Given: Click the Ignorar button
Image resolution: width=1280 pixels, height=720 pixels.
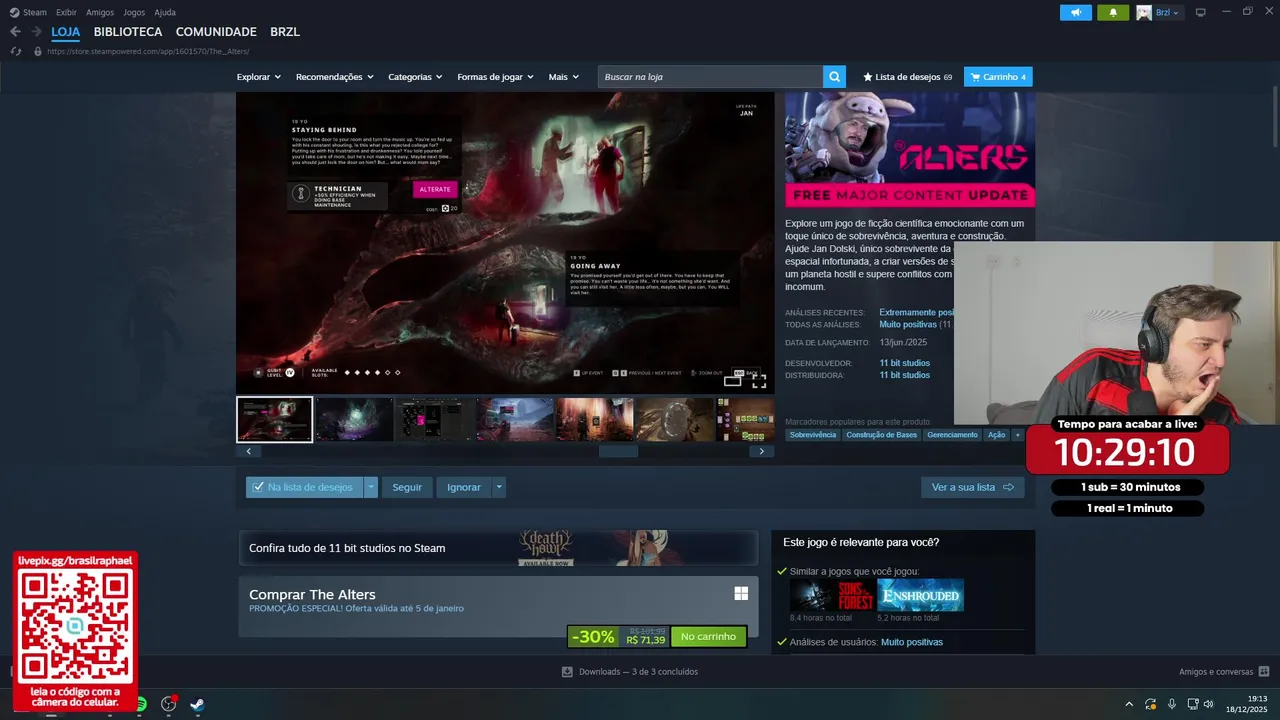Looking at the screenshot, I should 464,487.
